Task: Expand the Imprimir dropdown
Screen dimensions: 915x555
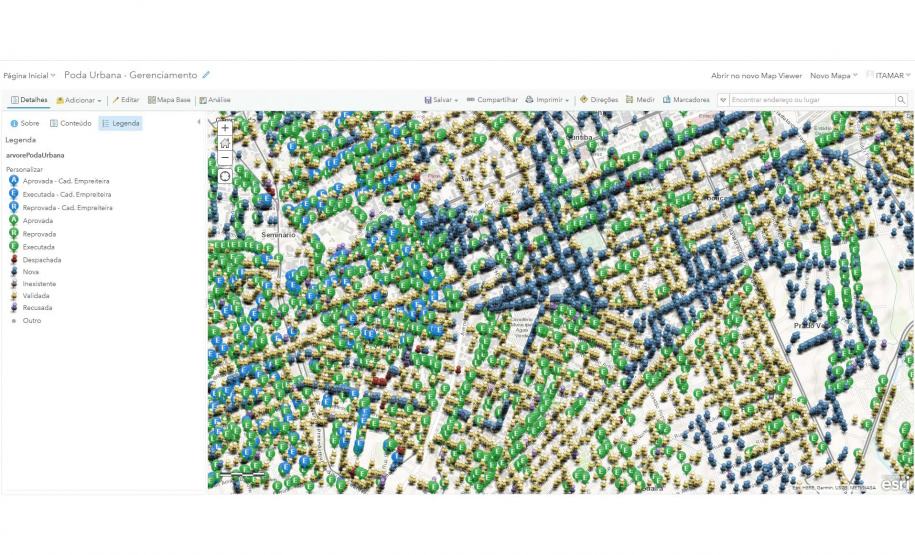Action: tap(547, 100)
